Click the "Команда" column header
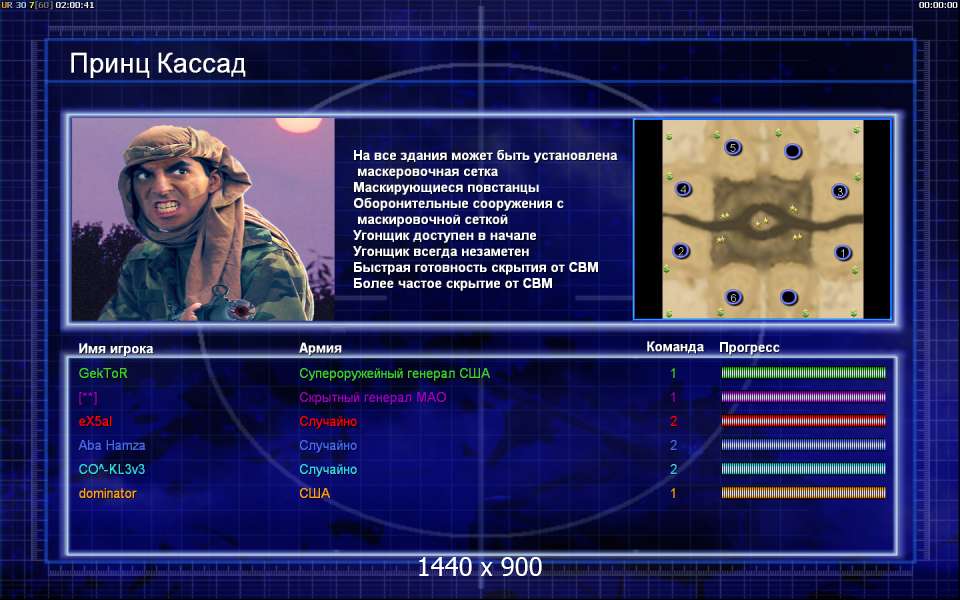 click(x=675, y=347)
